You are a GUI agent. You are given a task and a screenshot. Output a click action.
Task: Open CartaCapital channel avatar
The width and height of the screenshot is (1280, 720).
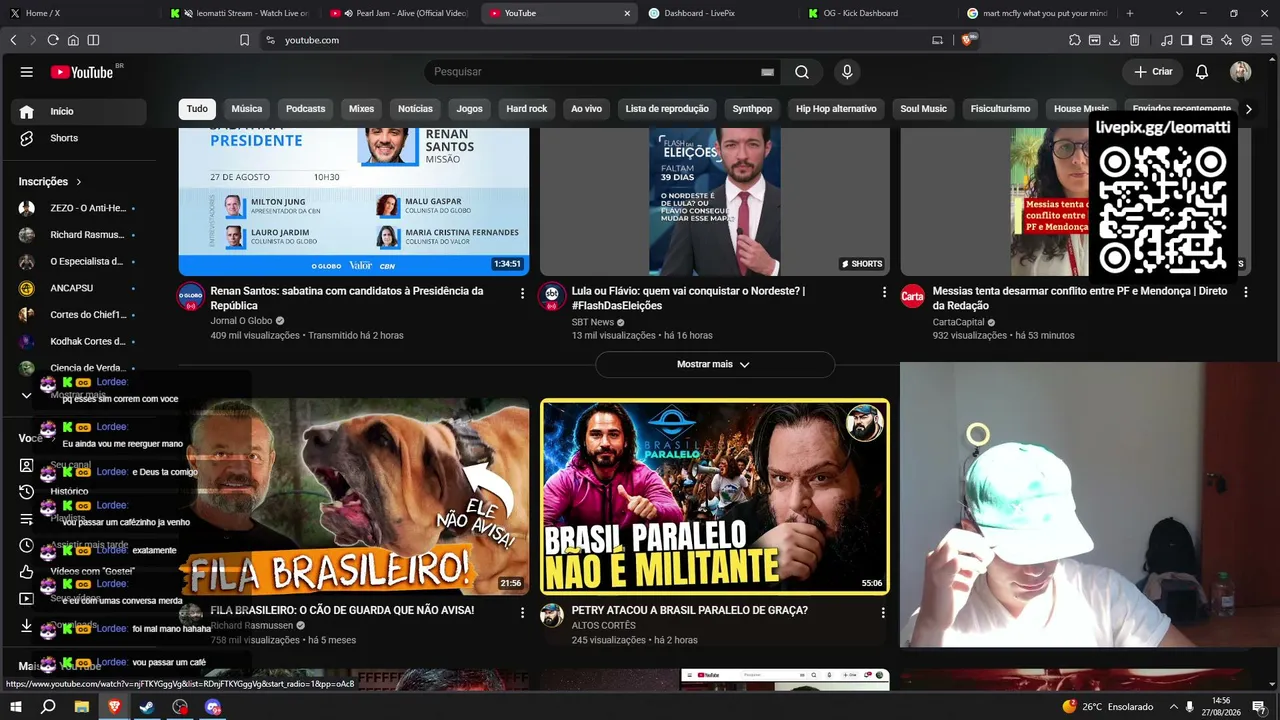click(913, 296)
